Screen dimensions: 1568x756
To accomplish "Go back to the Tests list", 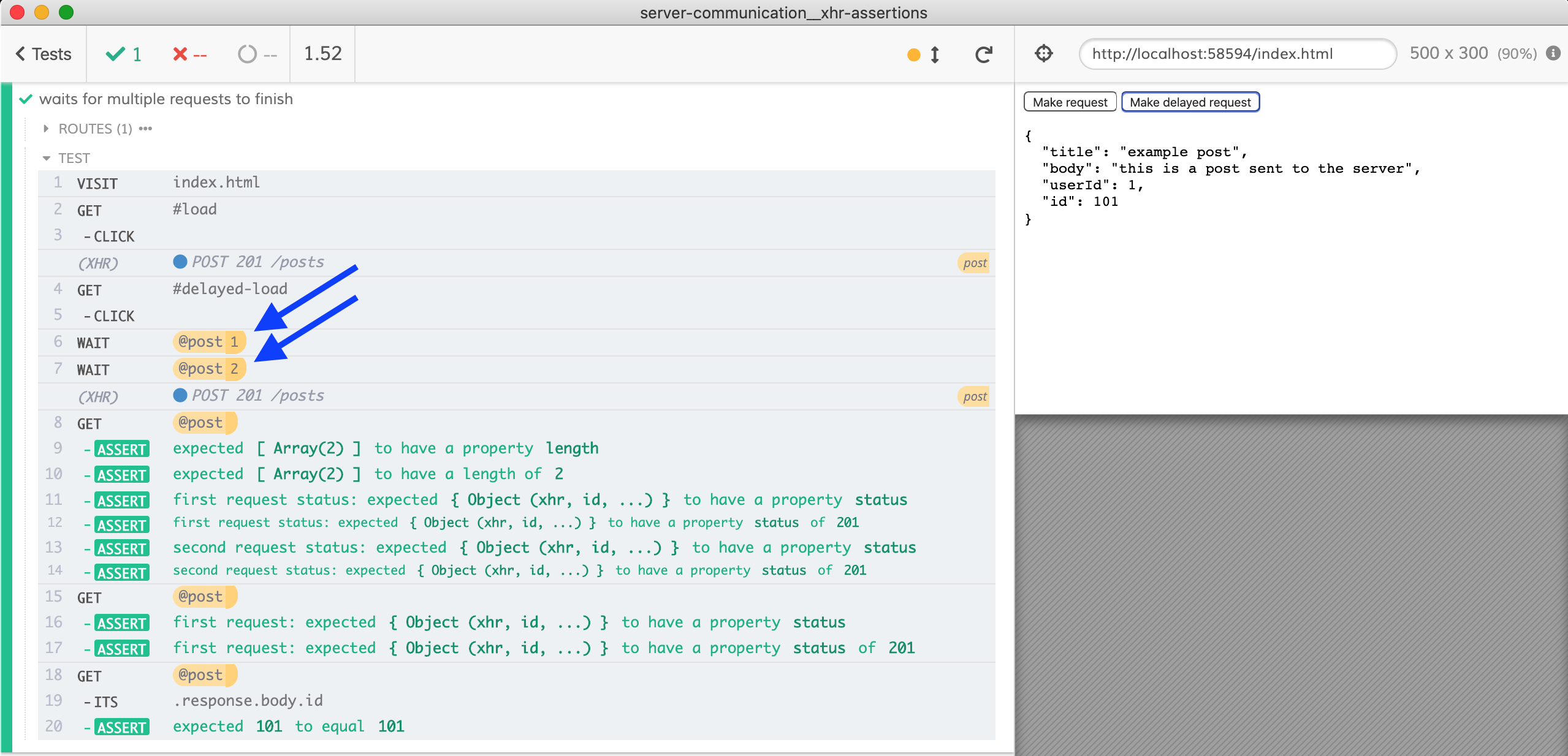I will pyautogui.click(x=44, y=55).
